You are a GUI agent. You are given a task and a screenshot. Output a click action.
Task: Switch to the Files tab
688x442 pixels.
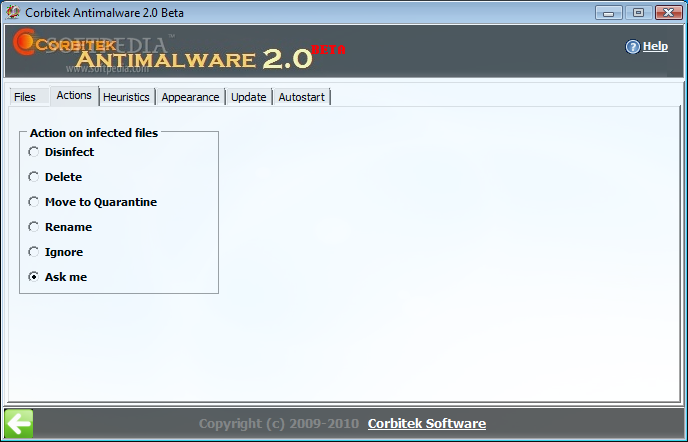(x=29, y=97)
